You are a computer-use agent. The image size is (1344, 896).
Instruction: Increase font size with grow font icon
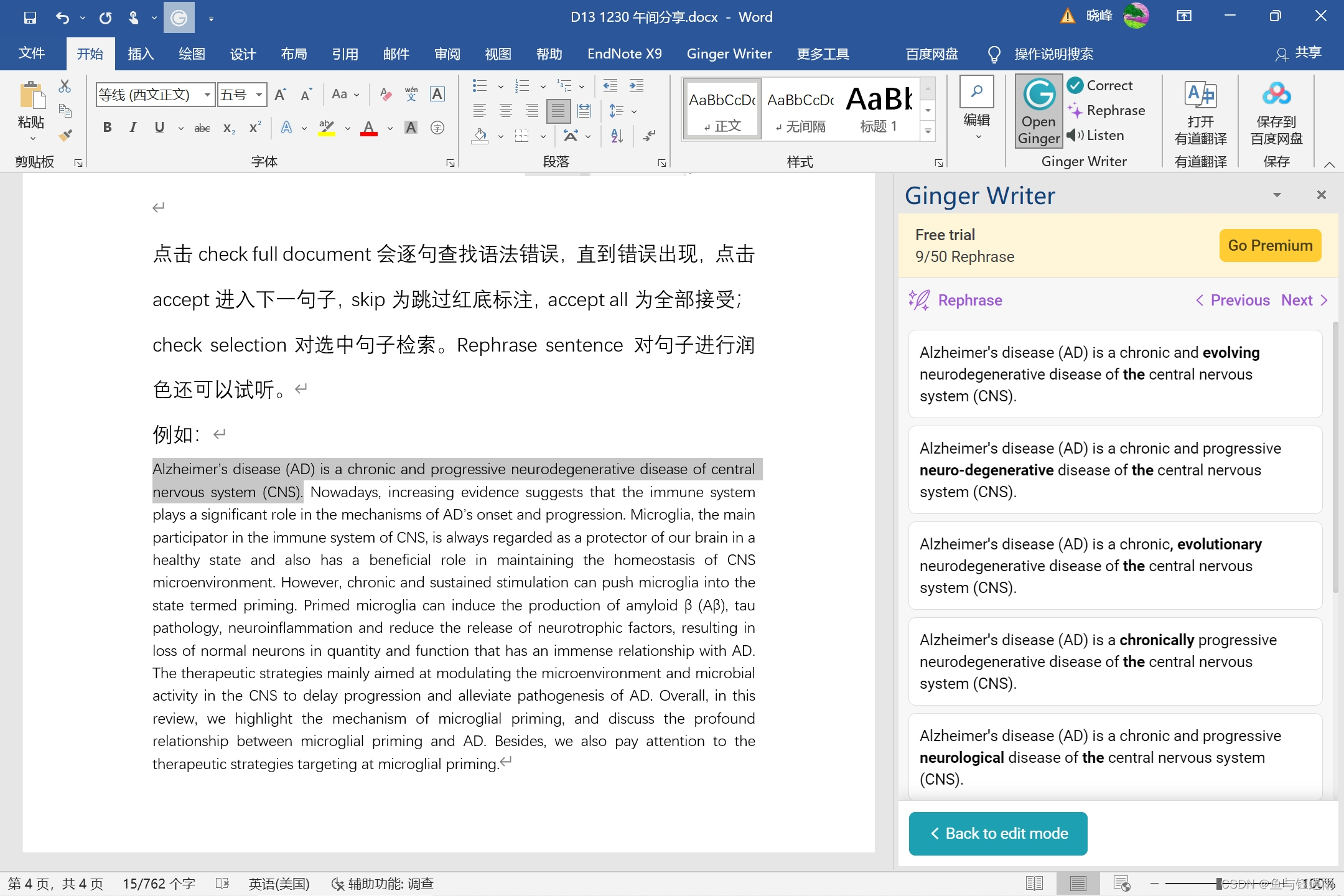point(280,95)
